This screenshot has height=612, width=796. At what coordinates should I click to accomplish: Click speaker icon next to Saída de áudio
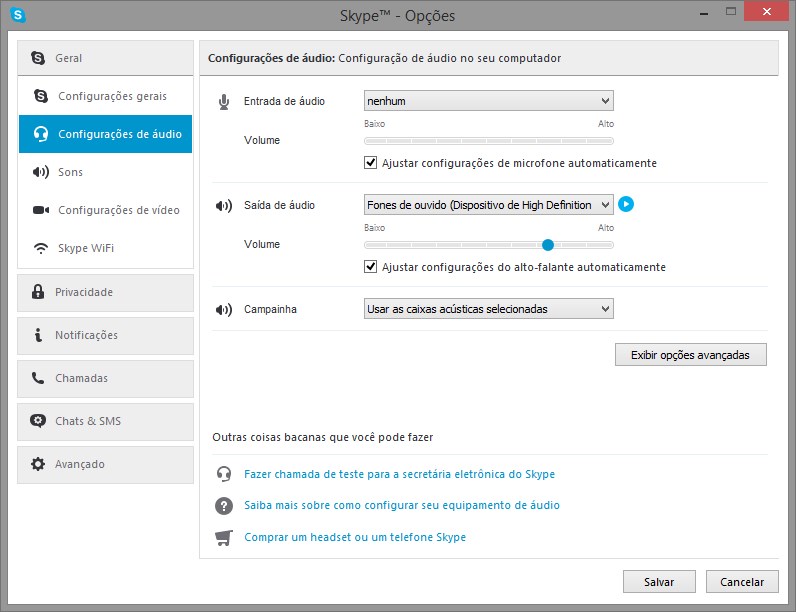(x=224, y=206)
